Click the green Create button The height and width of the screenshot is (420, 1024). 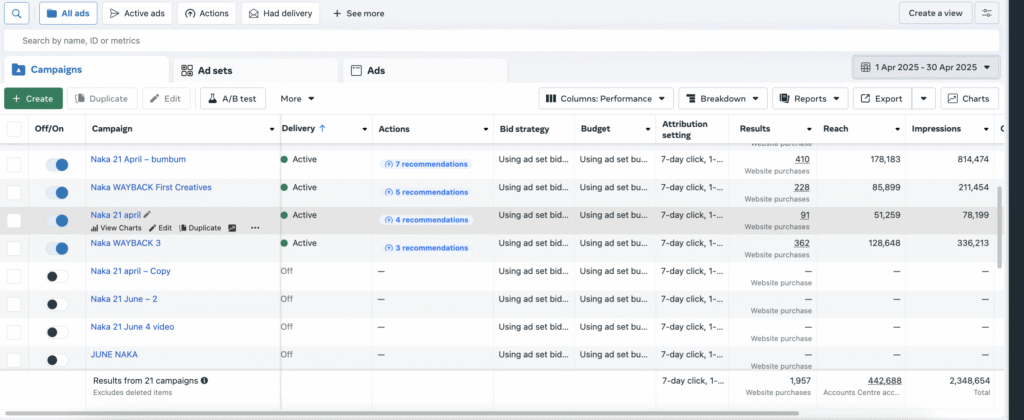tap(33, 99)
